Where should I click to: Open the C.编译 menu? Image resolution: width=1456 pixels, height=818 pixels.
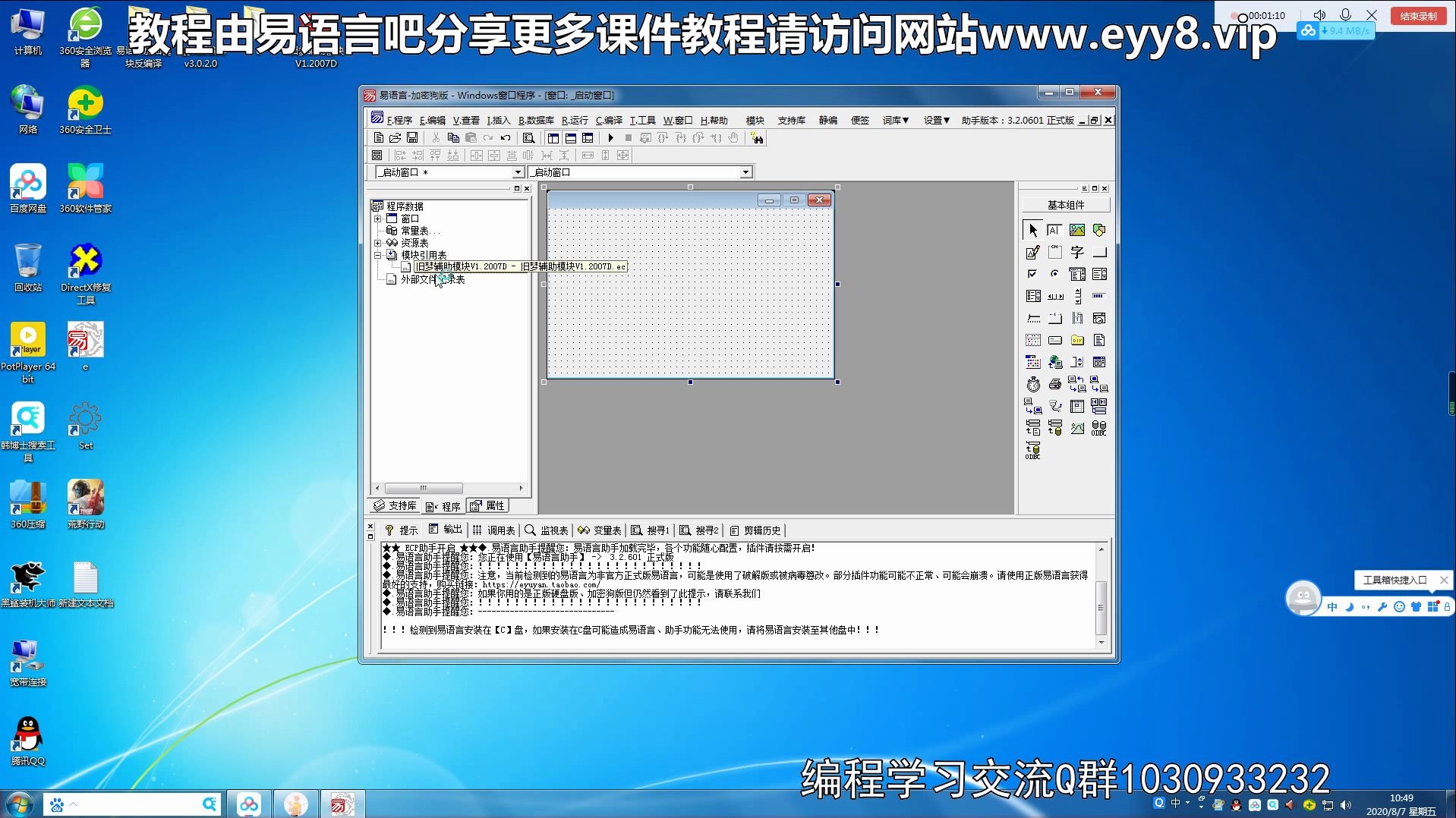[609, 120]
